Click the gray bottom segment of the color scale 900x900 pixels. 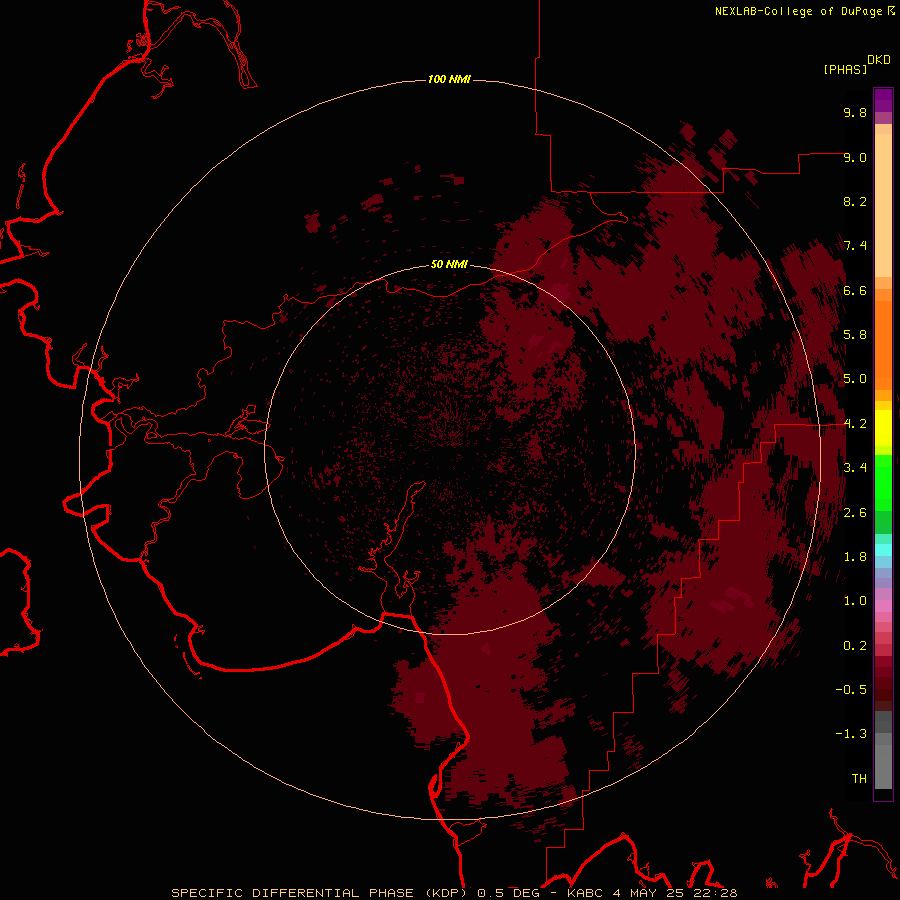(883, 761)
